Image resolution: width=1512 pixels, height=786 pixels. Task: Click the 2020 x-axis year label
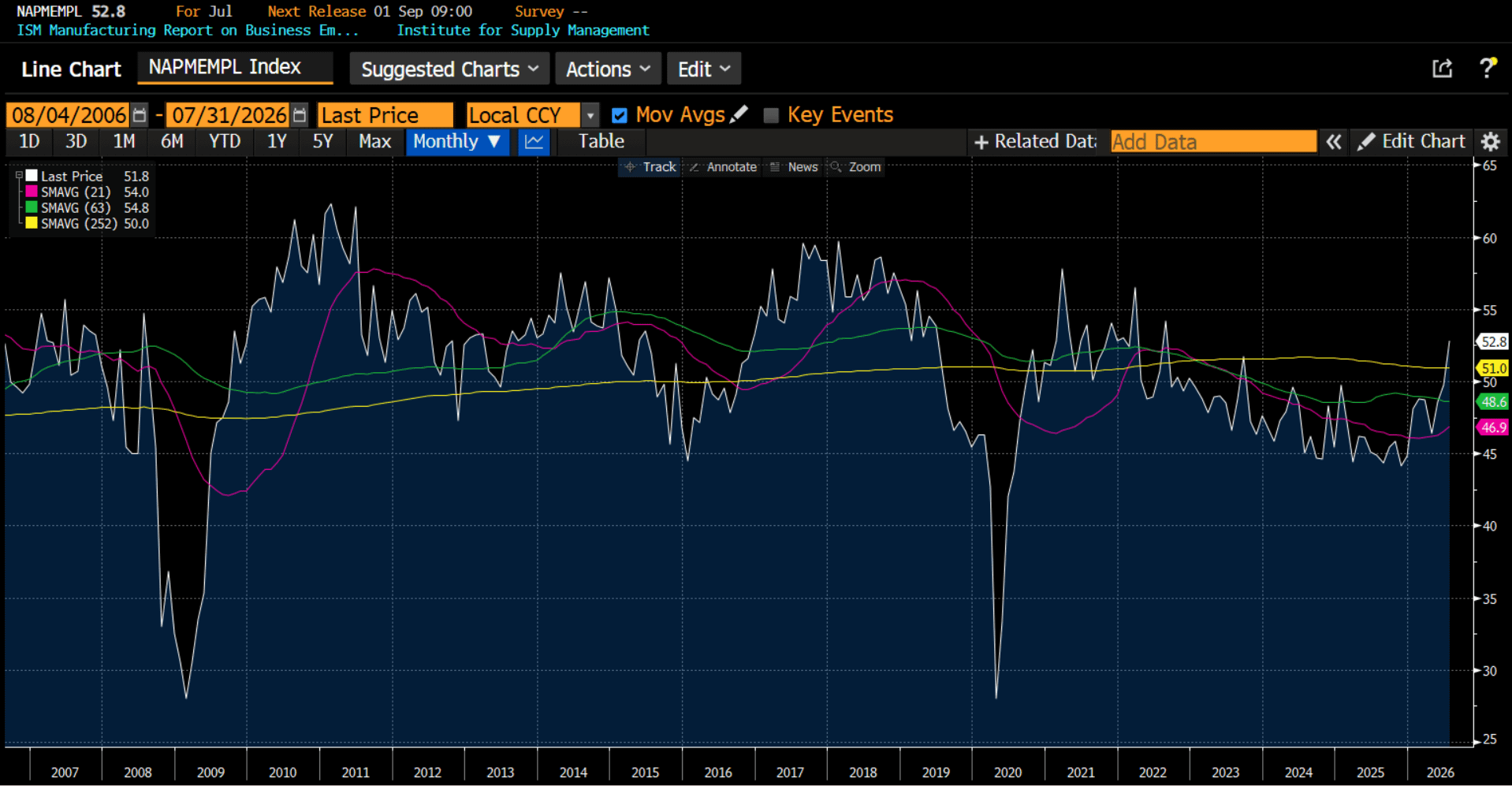(x=1007, y=773)
